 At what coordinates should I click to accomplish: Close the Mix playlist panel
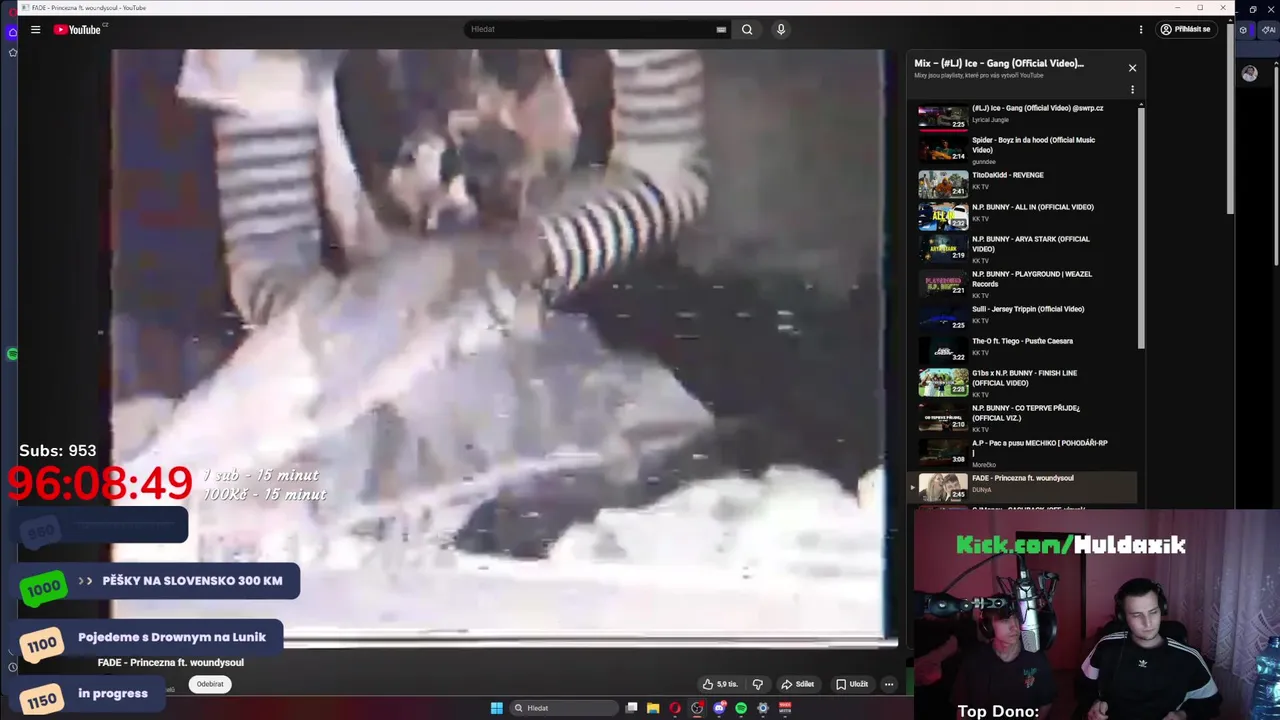click(x=1132, y=68)
